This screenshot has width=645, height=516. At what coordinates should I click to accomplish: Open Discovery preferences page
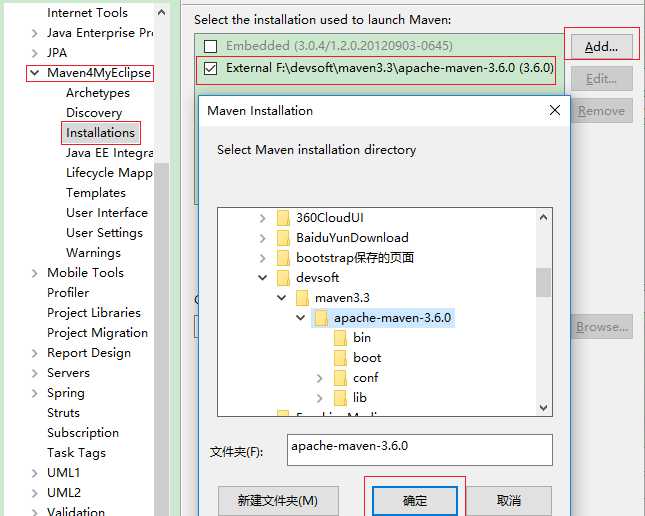click(94, 113)
